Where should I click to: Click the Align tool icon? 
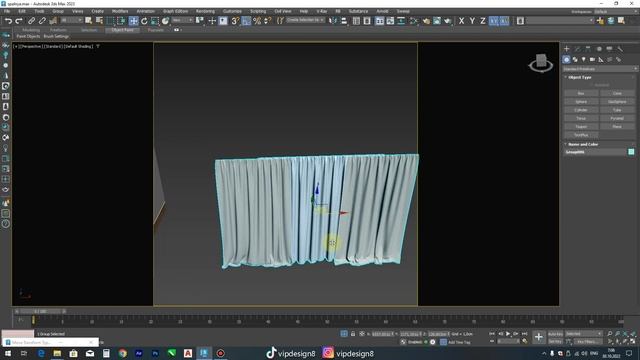344,21
